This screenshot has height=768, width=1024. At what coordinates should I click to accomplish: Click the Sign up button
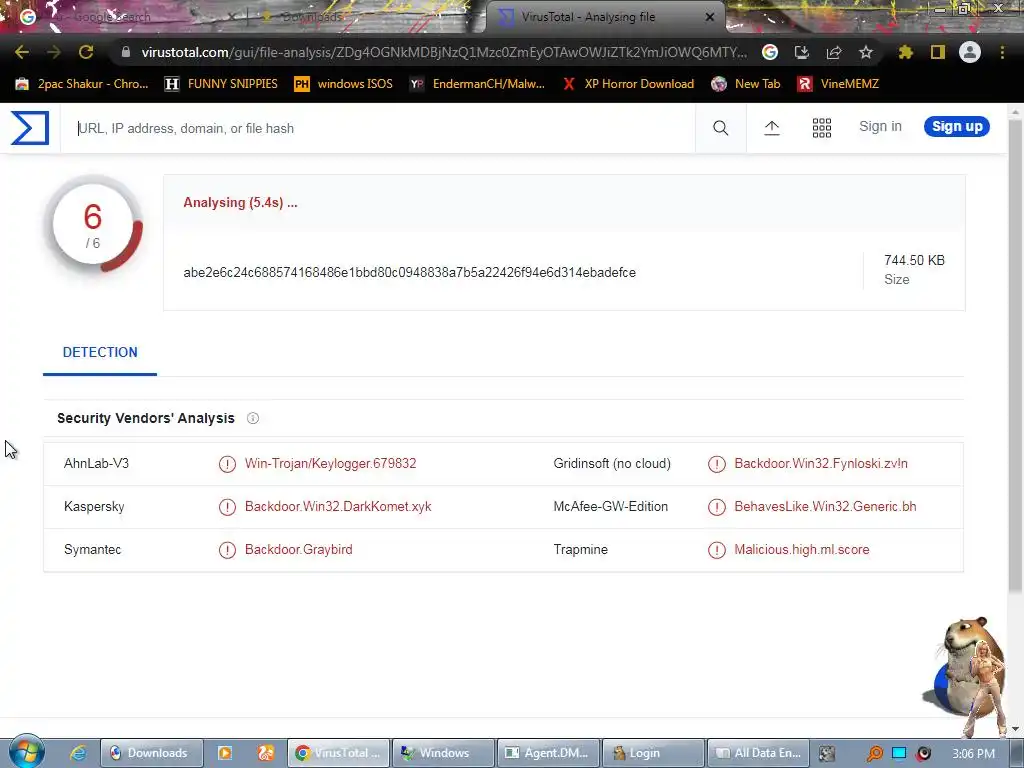(x=956, y=127)
